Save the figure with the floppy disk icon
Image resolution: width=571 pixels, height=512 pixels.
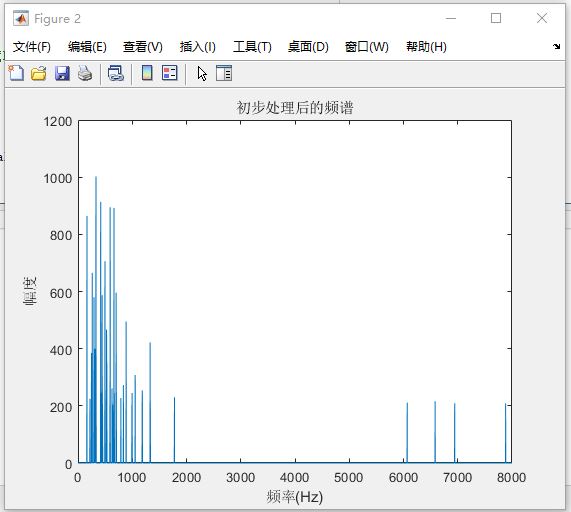tap(62, 73)
